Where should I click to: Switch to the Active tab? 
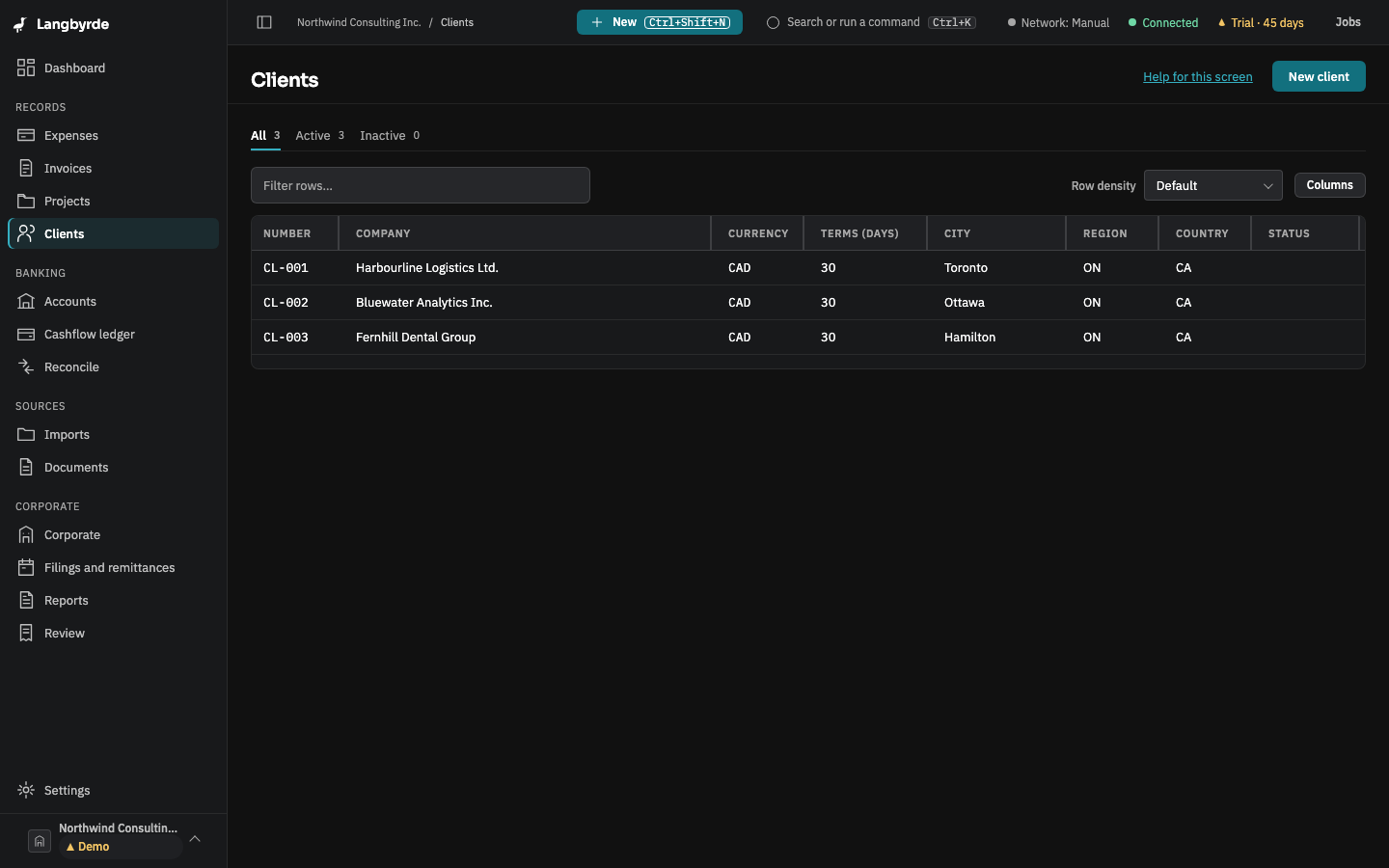point(319,135)
